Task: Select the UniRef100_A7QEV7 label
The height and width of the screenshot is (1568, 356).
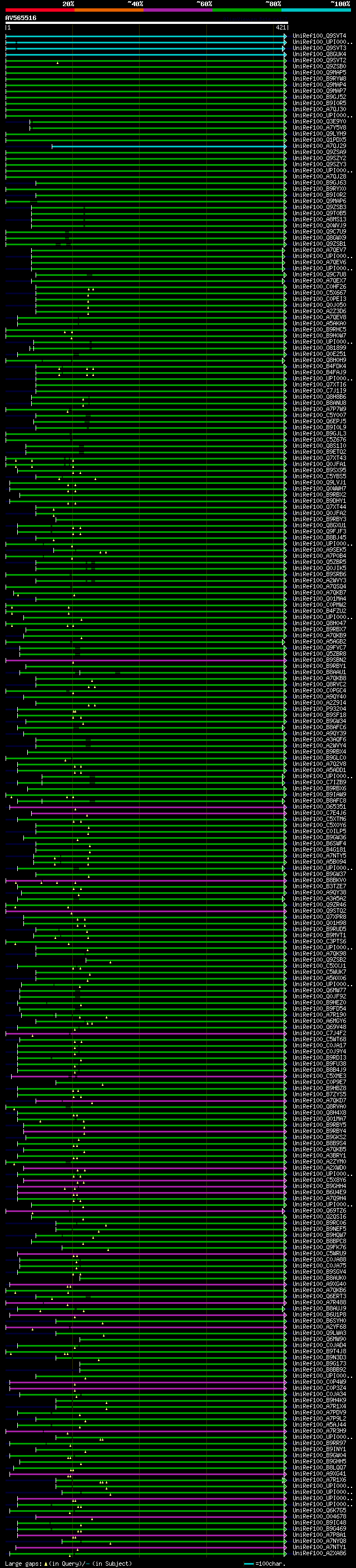Action: [x=319, y=250]
